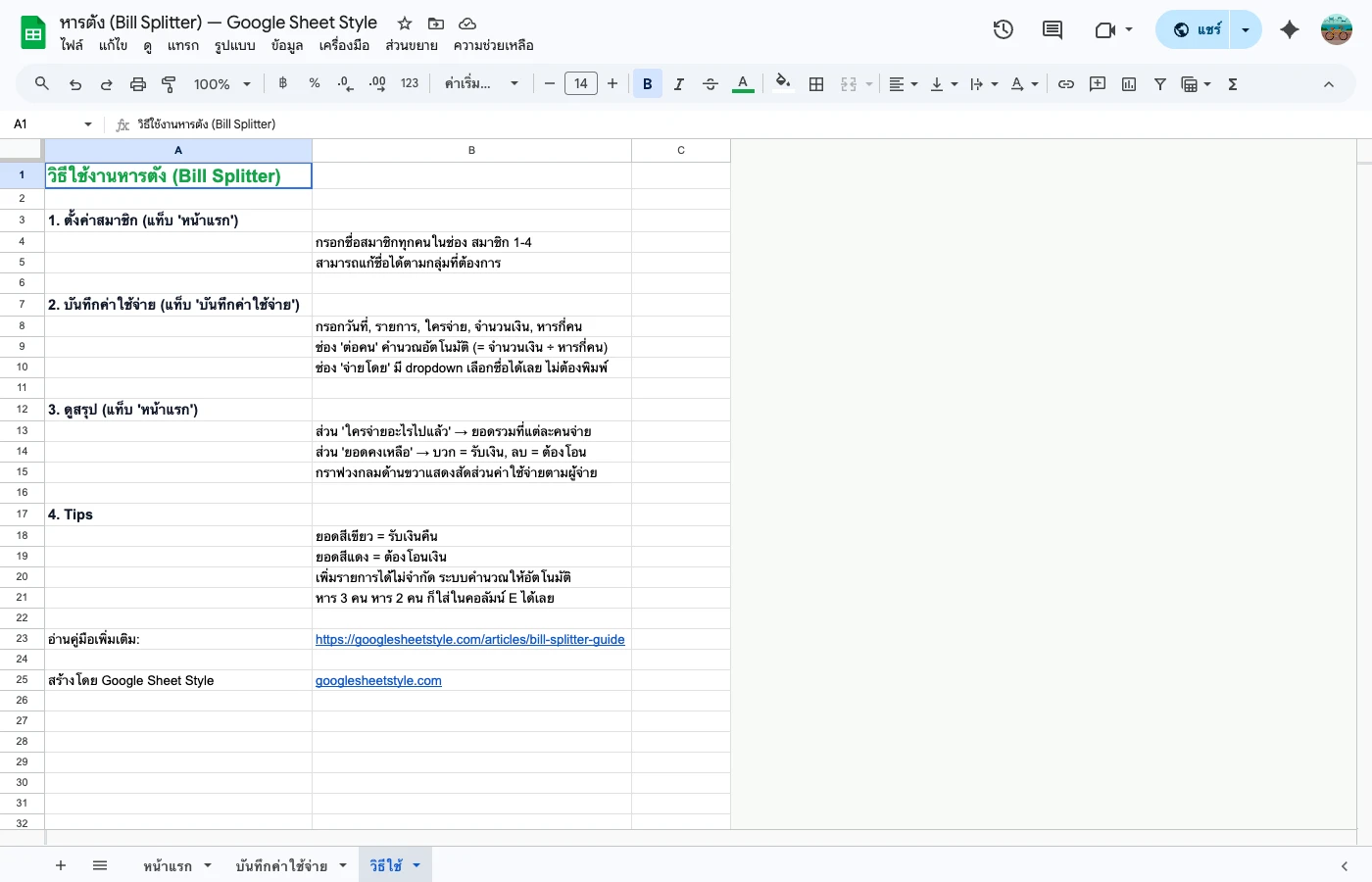
Task: Open the comments panel
Action: [x=1052, y=29]
